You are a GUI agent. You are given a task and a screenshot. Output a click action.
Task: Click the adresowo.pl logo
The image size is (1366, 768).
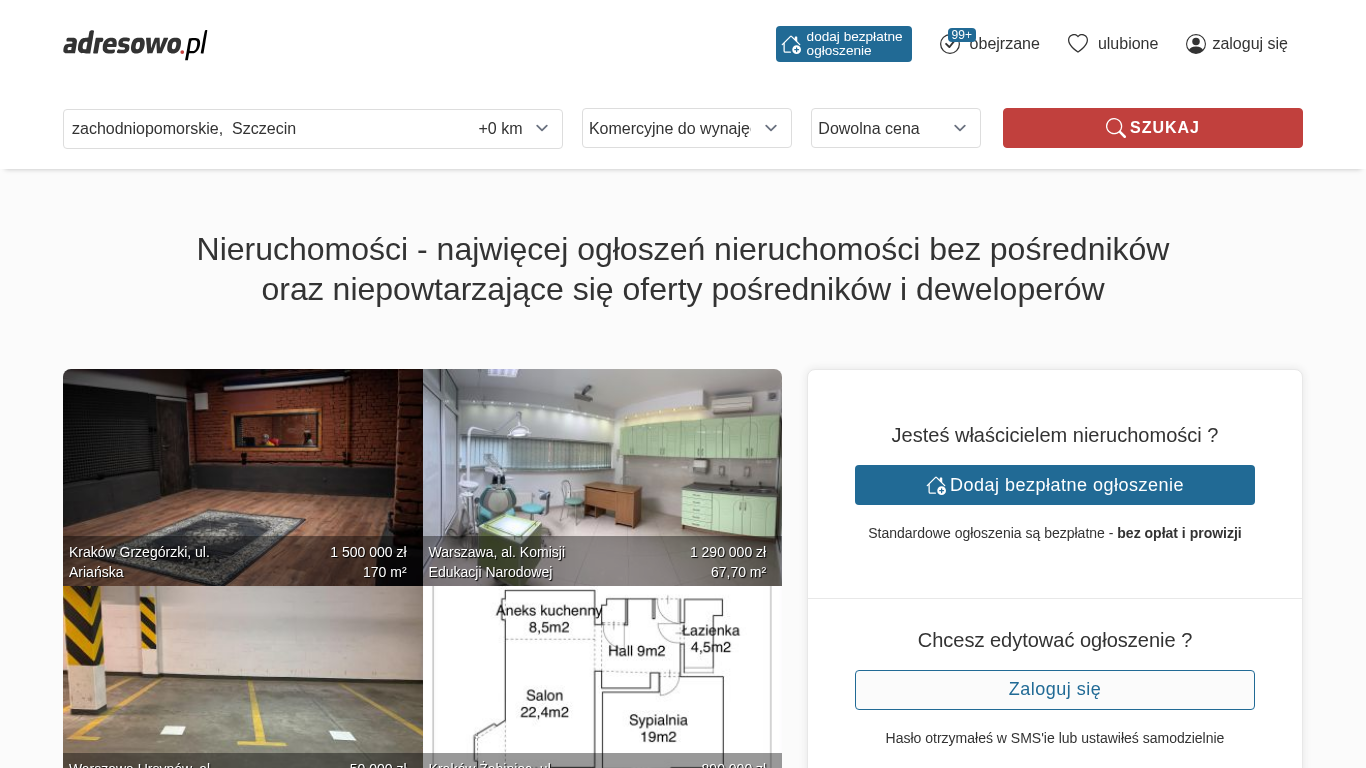(135, 44)
